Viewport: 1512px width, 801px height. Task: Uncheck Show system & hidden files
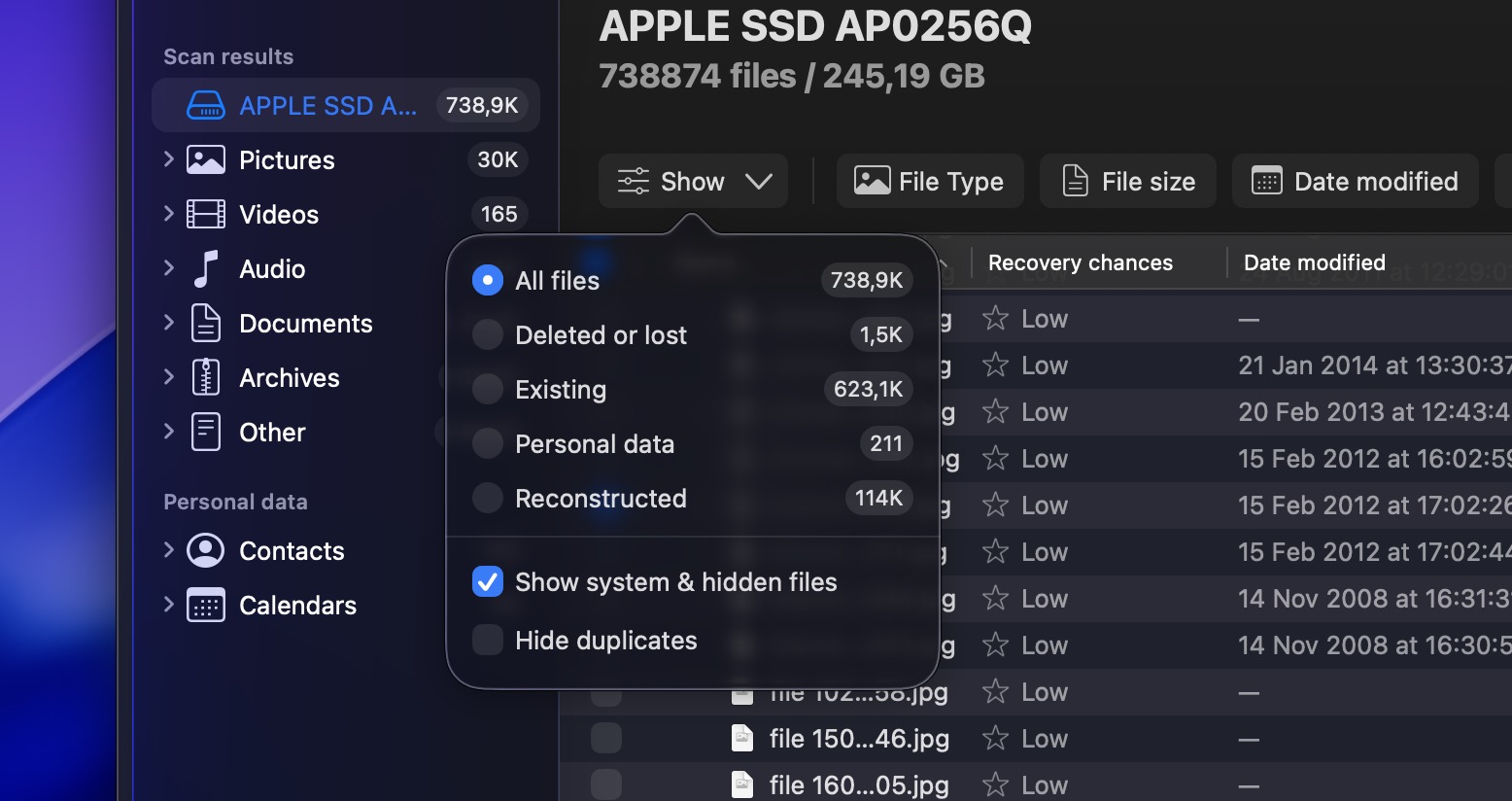pyautogui.click(x=487, y=581)
